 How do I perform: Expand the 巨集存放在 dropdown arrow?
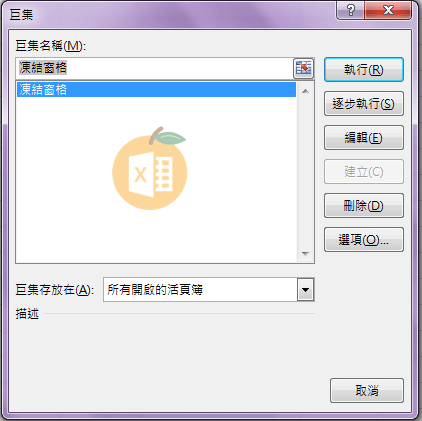(x=305, y=289)
